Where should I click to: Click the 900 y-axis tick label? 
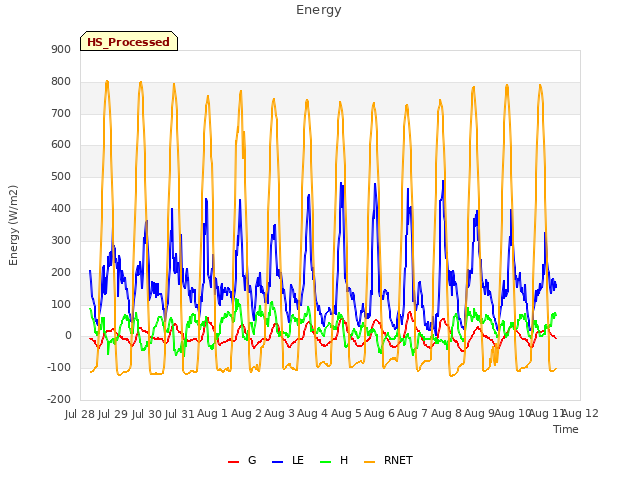61,49
